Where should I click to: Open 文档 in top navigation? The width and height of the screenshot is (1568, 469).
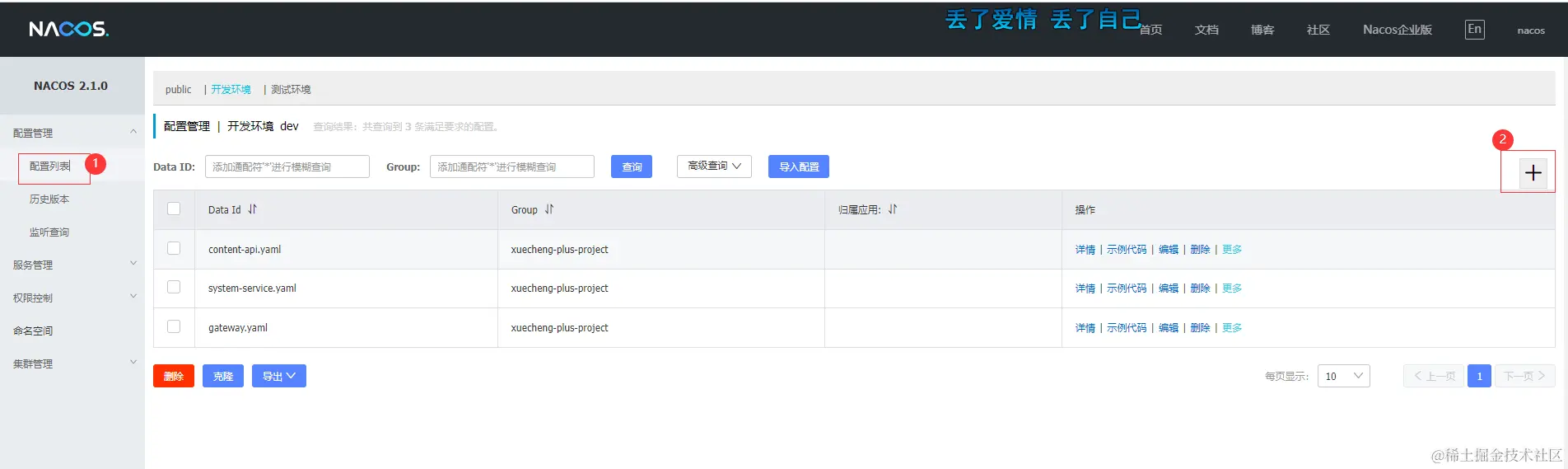(1206, 30)
